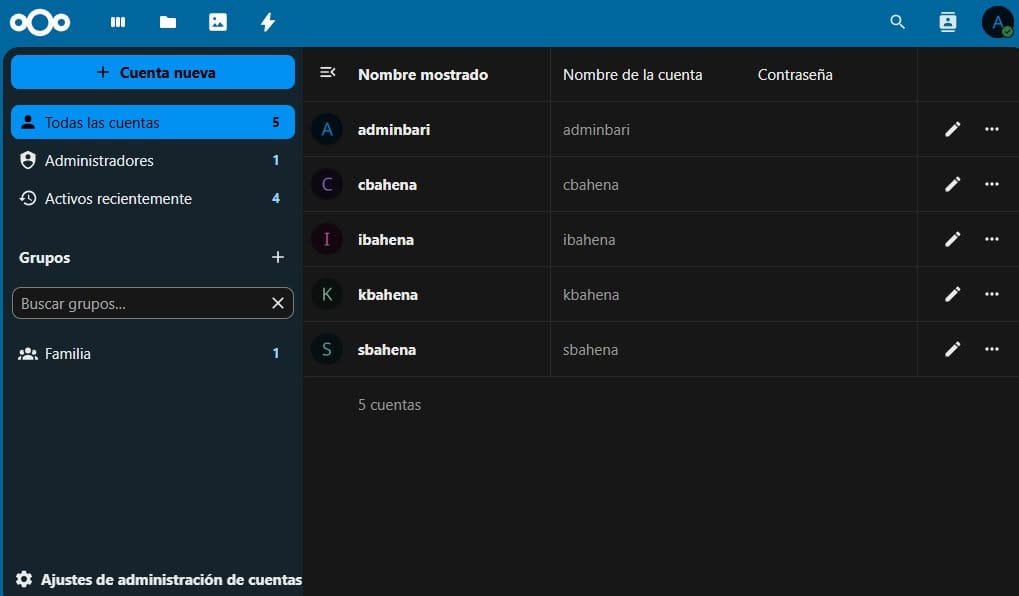This screenshot has height=596, width=1019.
Task: Open more actions for sbahena
Action: click(992, 350)
